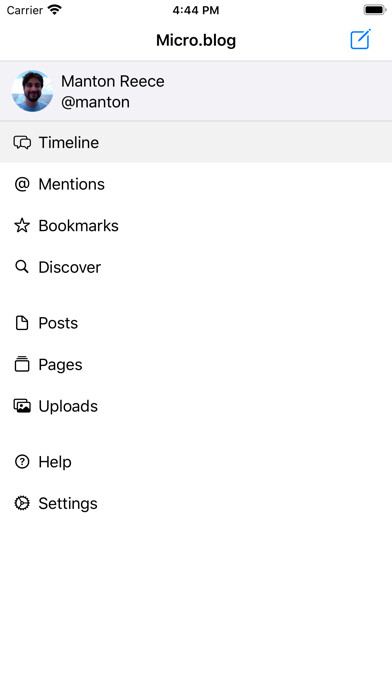The width and height of the screenshot is (392, 696).
Task: Click the Help question mark icon
Action: pyautogui.click(x=22, y=462)
